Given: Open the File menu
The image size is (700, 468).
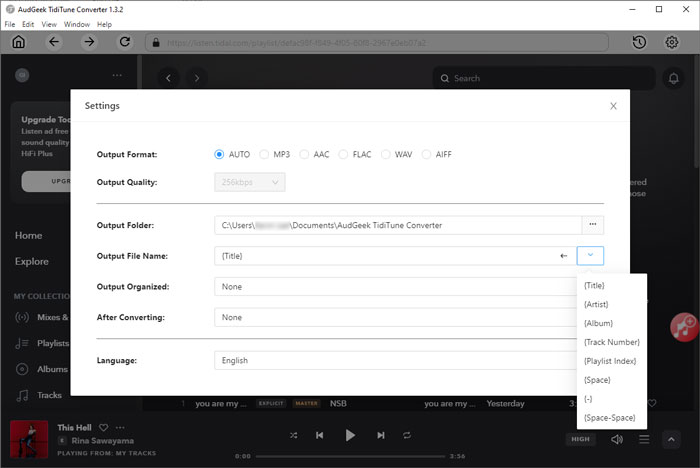Looking at the screenshot, I should [x=10, y=24].
